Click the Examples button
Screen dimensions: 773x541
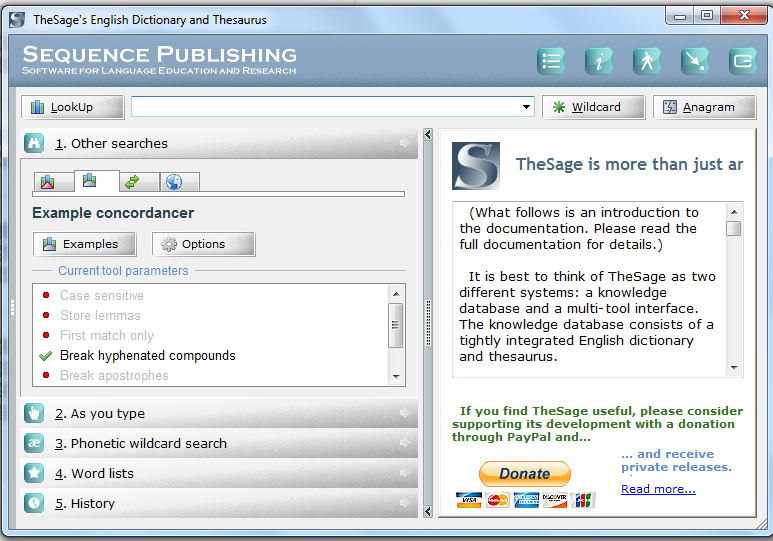point(84,244)
